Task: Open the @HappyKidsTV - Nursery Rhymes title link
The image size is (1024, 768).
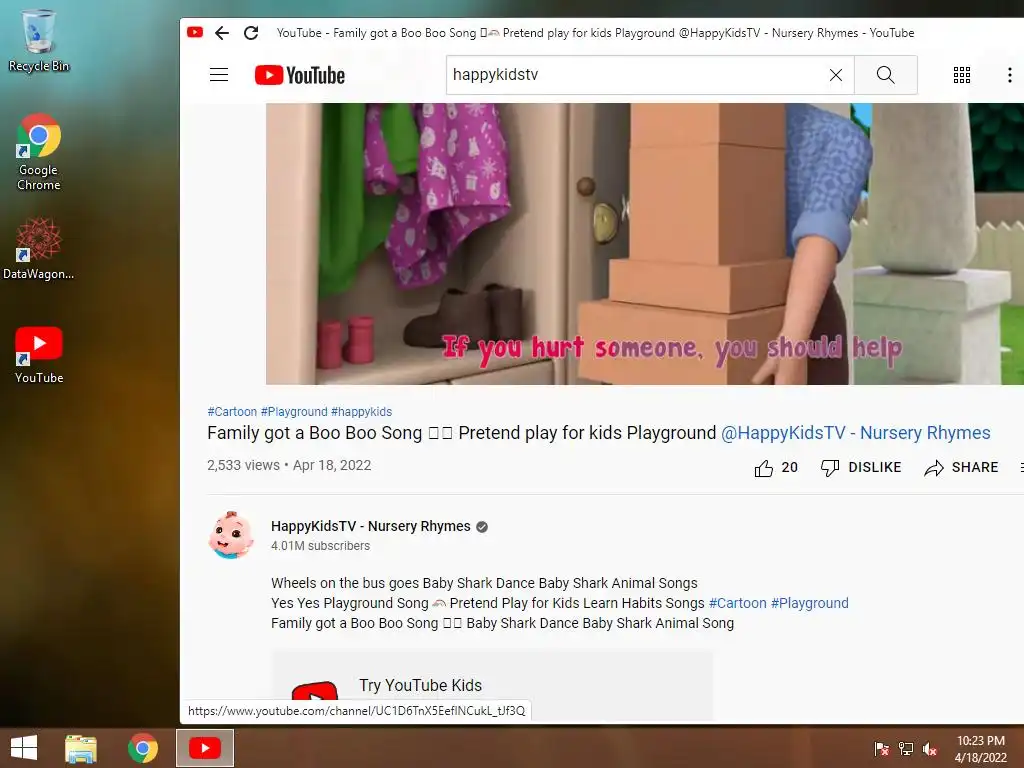Action: pos(856,433)
